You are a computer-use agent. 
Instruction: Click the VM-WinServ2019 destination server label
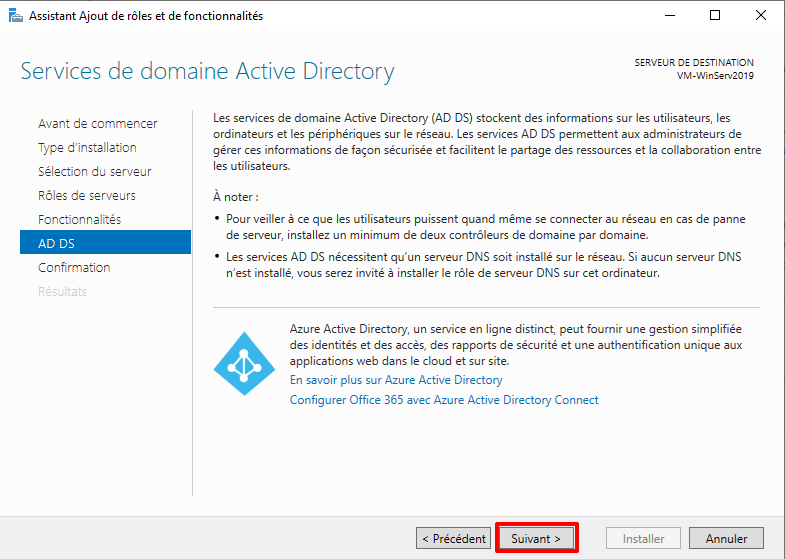click(x=715, y=77)
